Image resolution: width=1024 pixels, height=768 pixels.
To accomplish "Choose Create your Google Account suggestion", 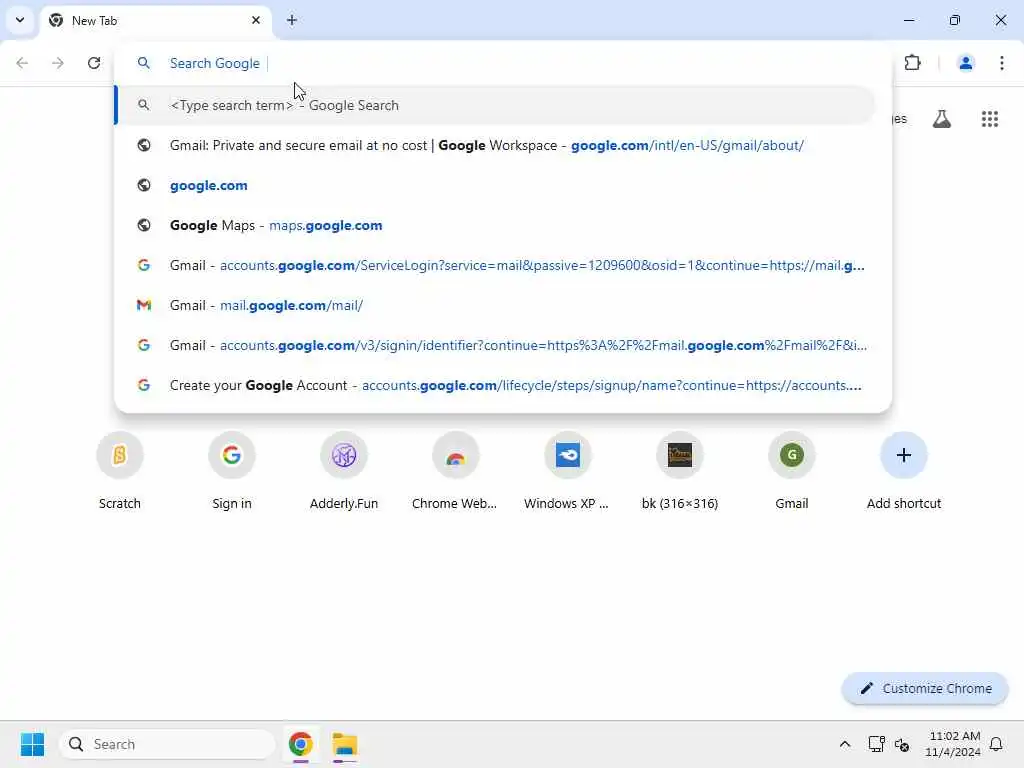I will click(495, 385).
